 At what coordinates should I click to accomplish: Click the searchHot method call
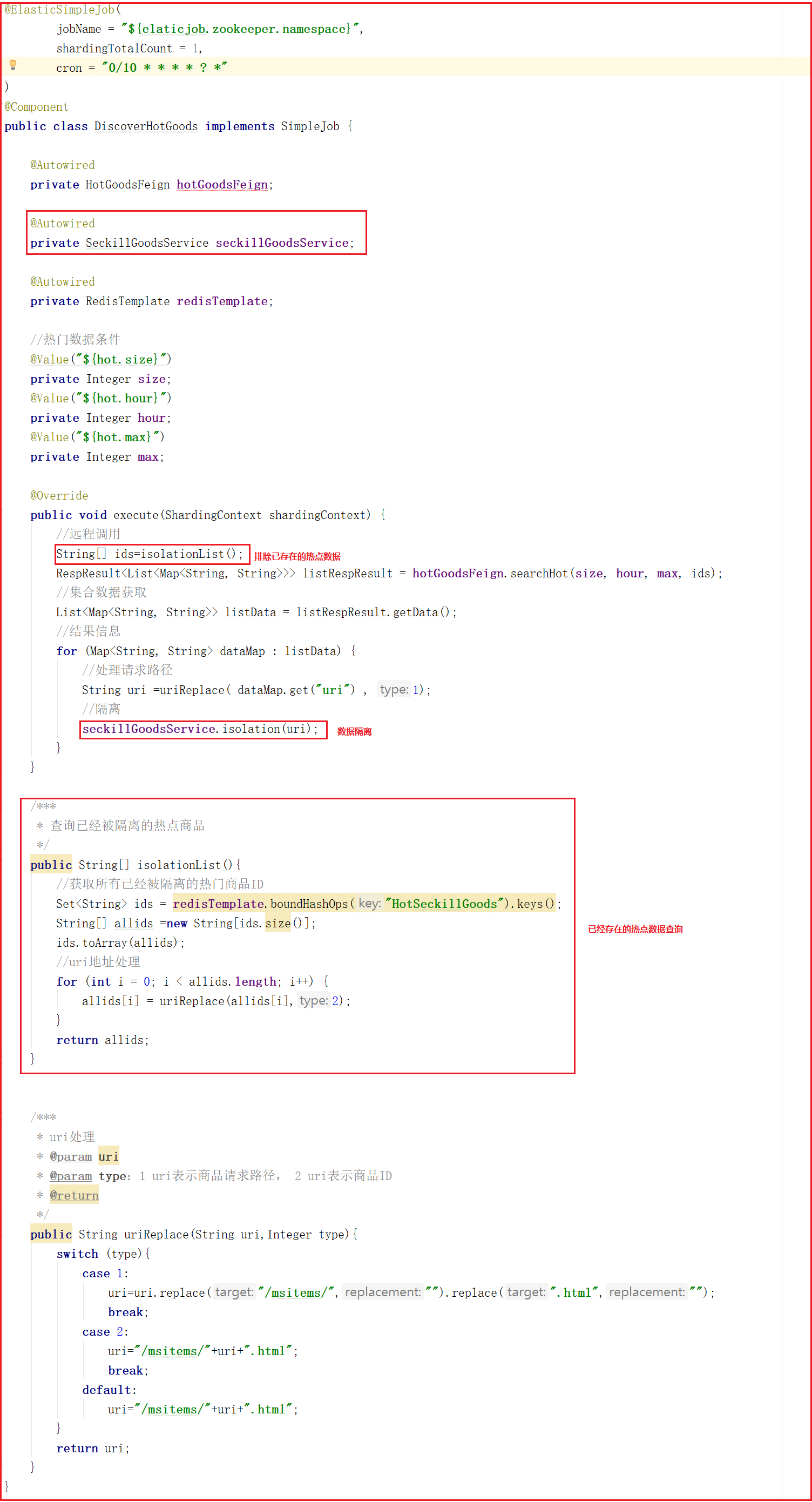point(539,573)
